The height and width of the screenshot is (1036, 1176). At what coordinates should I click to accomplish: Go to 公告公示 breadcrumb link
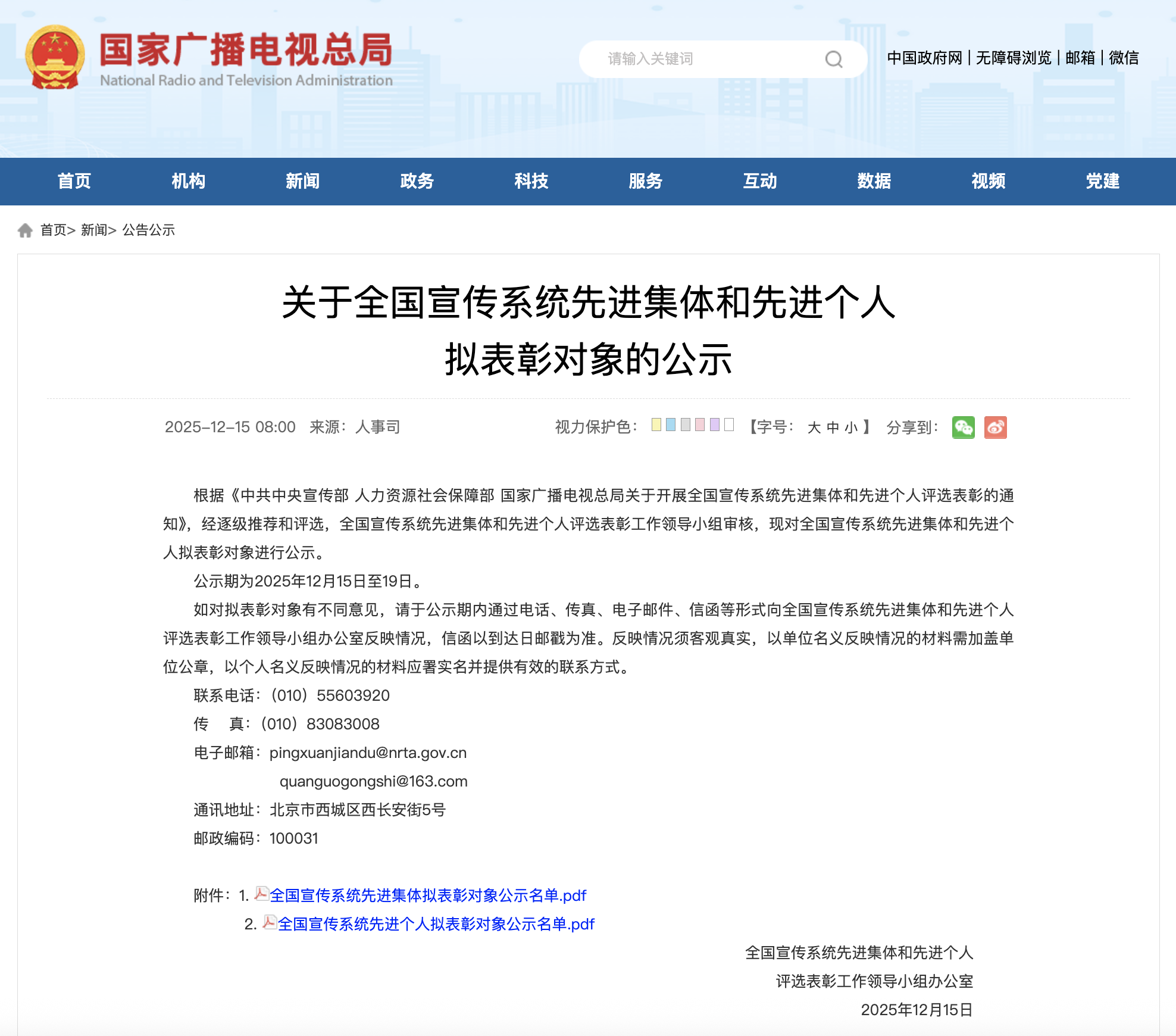(x=148, y=230)
